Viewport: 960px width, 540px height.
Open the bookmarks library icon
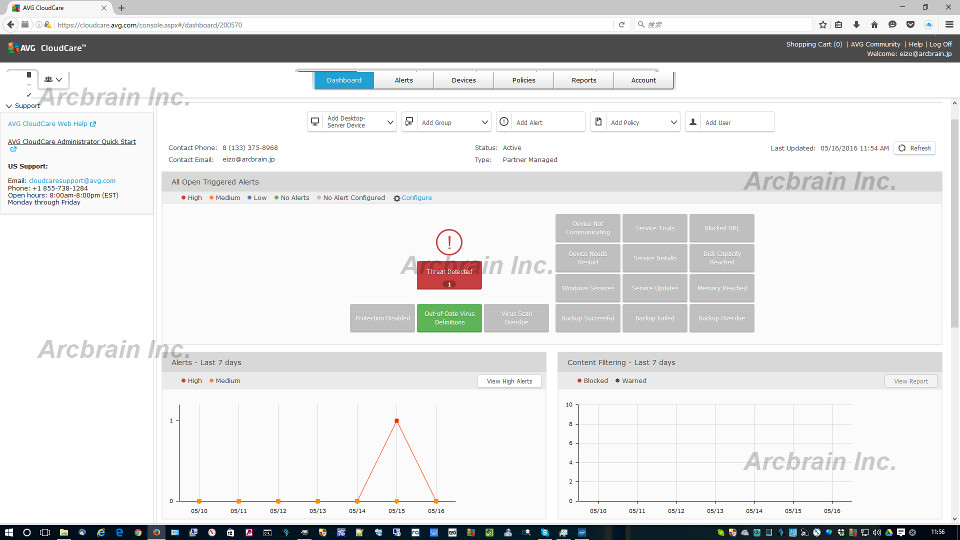tap(839, 24)
